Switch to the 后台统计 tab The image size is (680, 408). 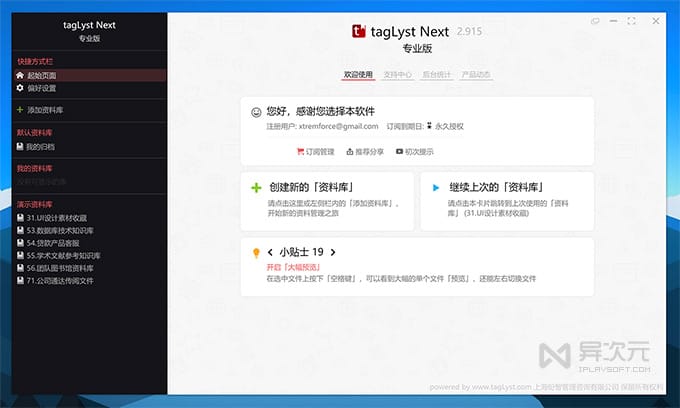(x=437, y=75)
